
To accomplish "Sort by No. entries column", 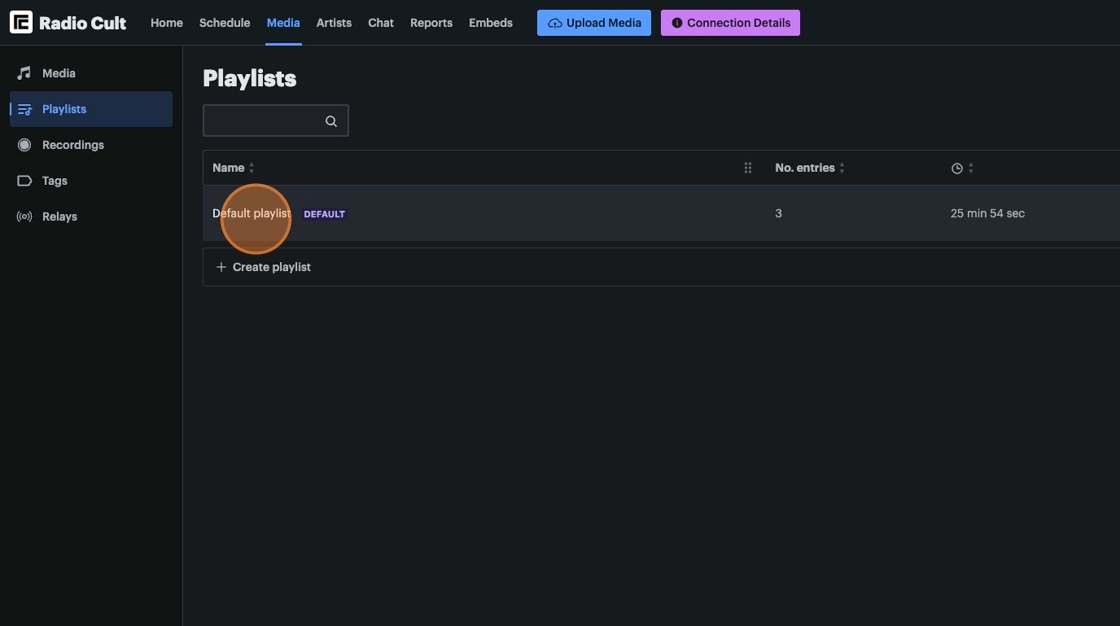I will pyautogui.click(x=810, y=168).
